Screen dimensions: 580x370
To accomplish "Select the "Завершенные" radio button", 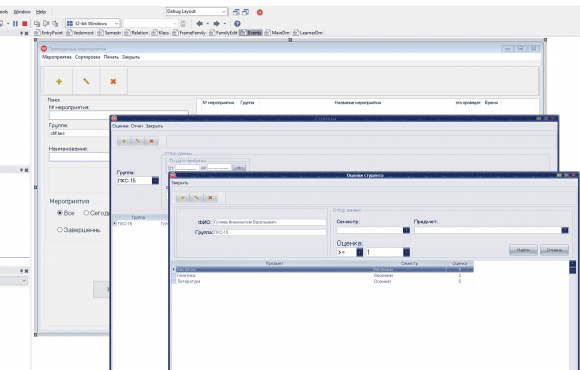I will tap(60, 230).
